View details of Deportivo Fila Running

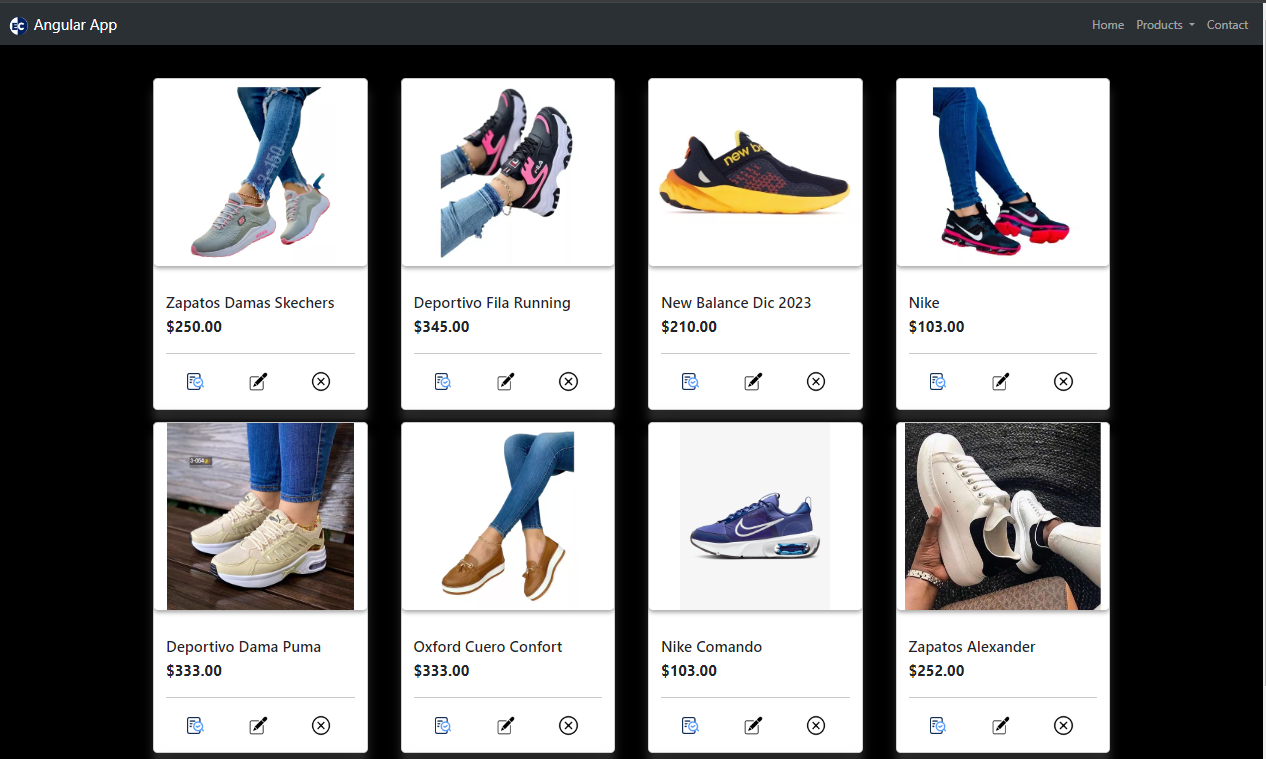click(x=443, y=381)
